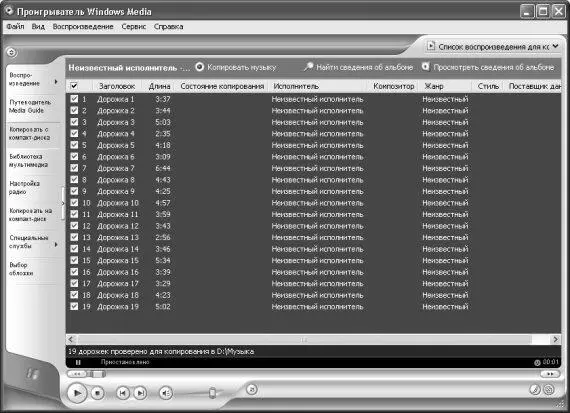Screen dimensions: 570x413
Task: Click the Play button
Action: point(77,393)
